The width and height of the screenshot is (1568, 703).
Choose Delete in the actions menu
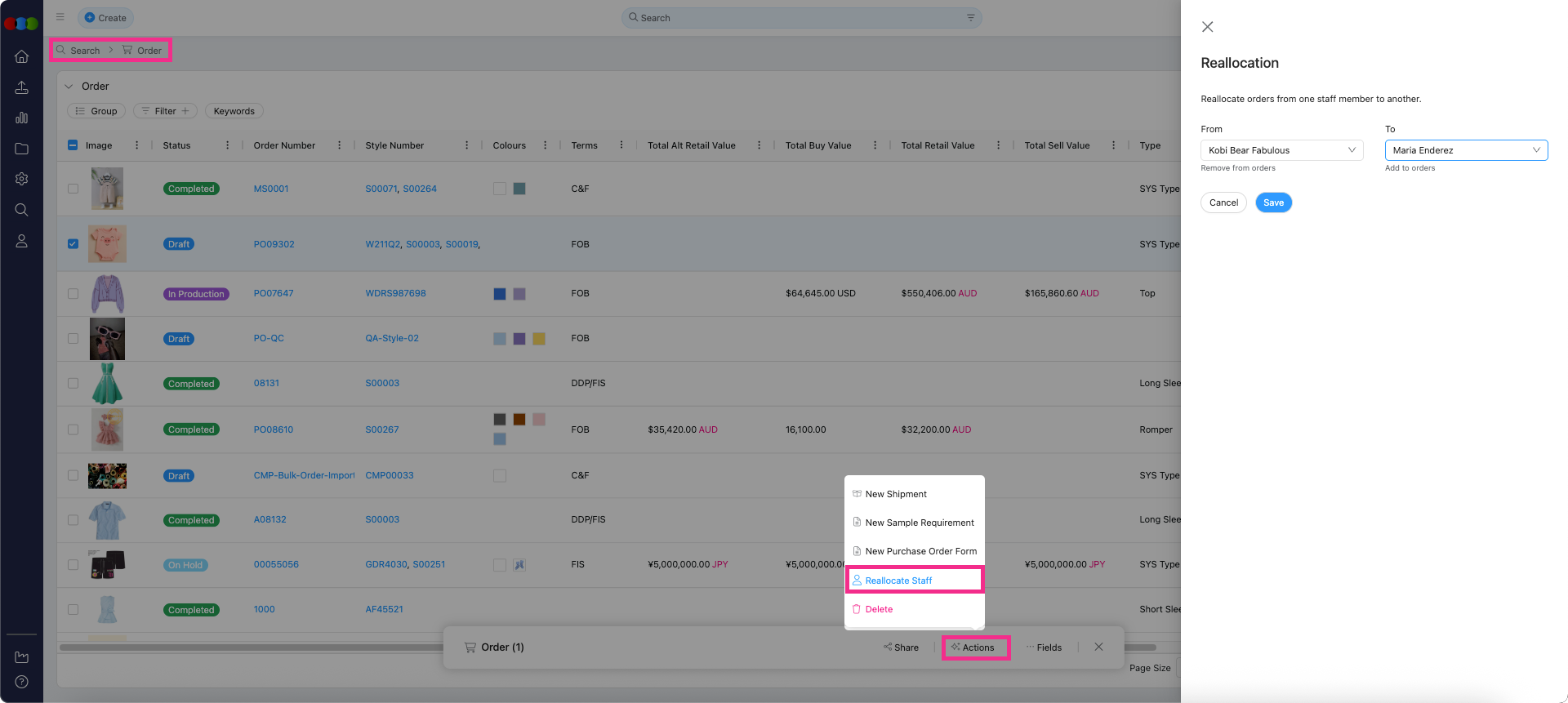(x=879, y=609)
